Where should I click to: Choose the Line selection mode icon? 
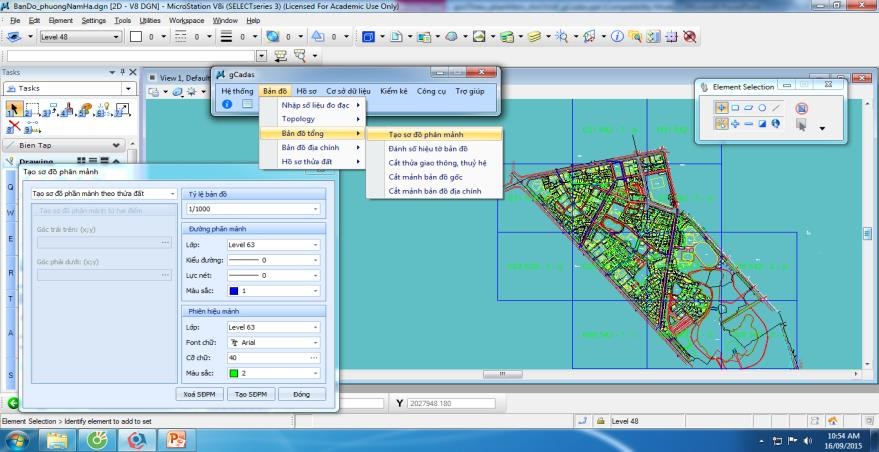tap(776, 107)
